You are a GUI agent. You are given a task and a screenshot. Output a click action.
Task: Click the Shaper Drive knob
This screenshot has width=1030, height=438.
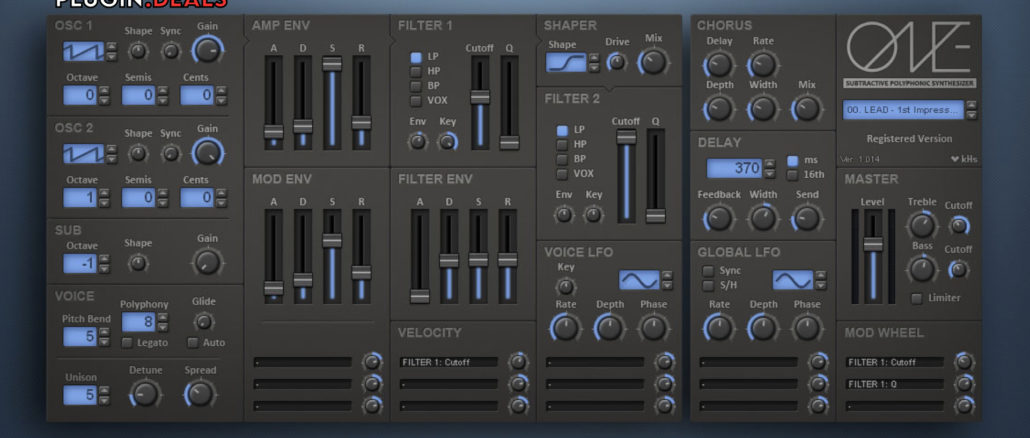coord(617,62)
